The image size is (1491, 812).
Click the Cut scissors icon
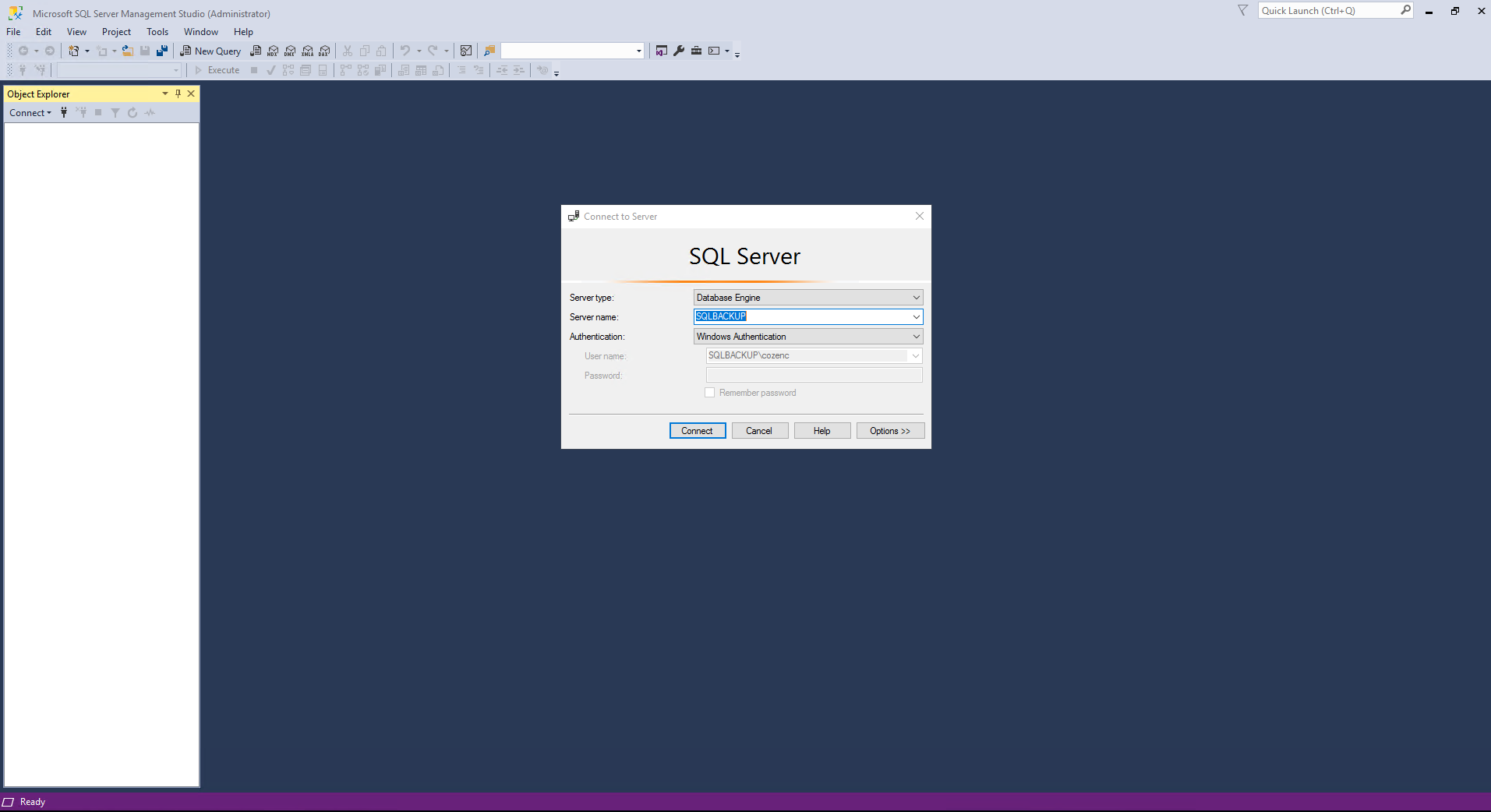[348, 51]
